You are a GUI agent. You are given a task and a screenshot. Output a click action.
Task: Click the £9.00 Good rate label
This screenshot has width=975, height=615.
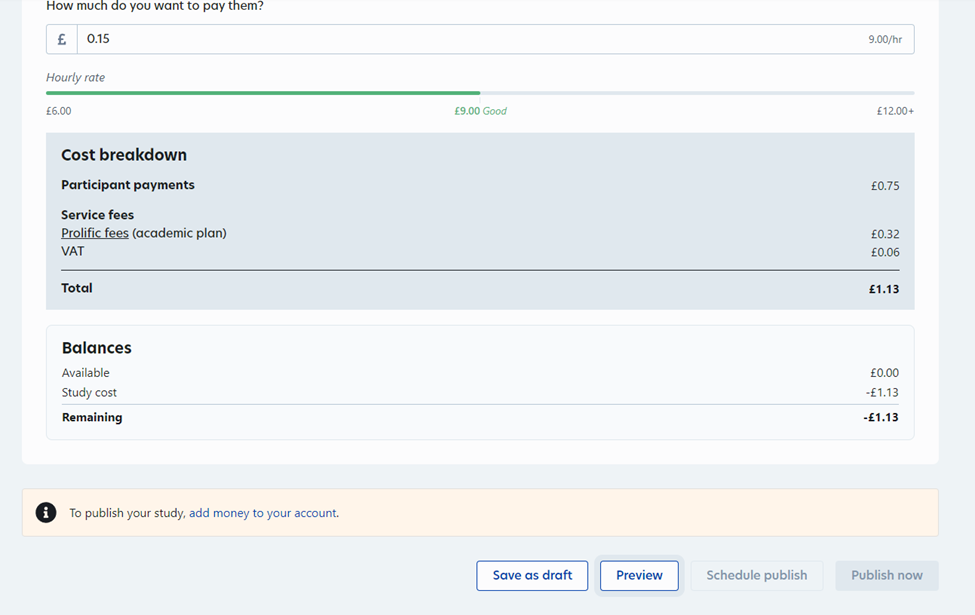click(480, 111)
